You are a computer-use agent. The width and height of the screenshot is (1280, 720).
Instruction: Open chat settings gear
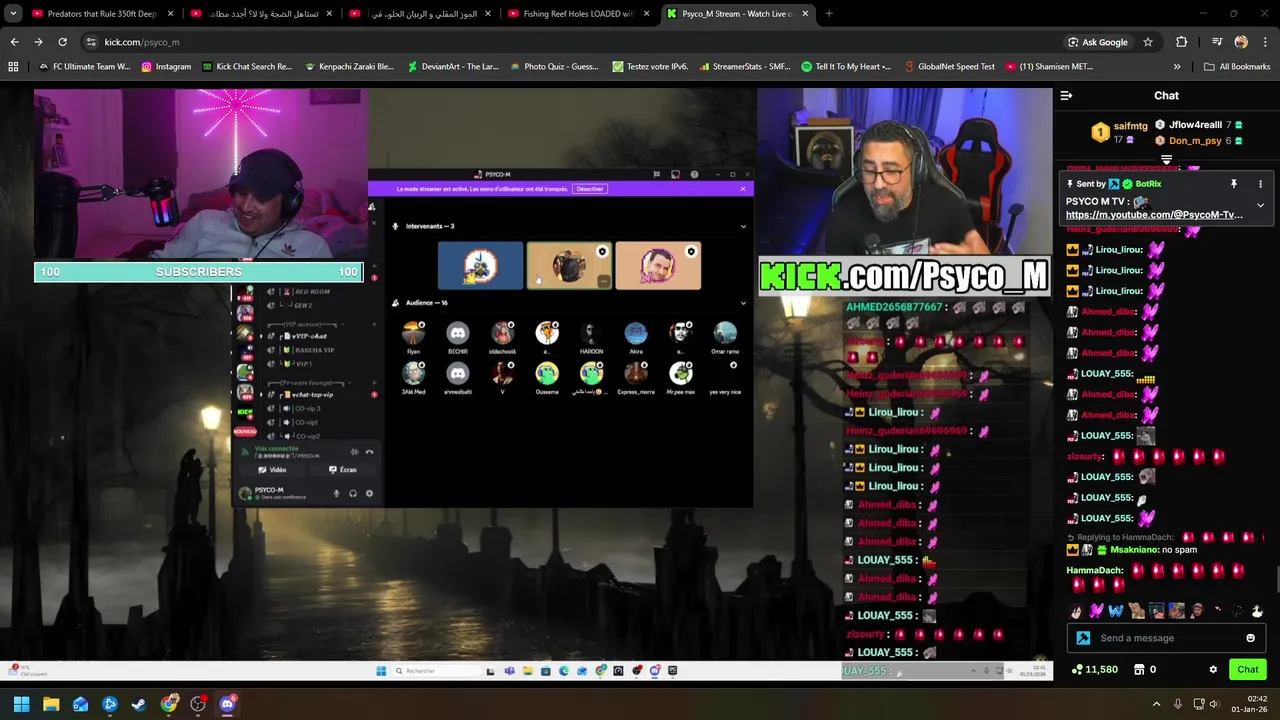tap(1213, 670)
